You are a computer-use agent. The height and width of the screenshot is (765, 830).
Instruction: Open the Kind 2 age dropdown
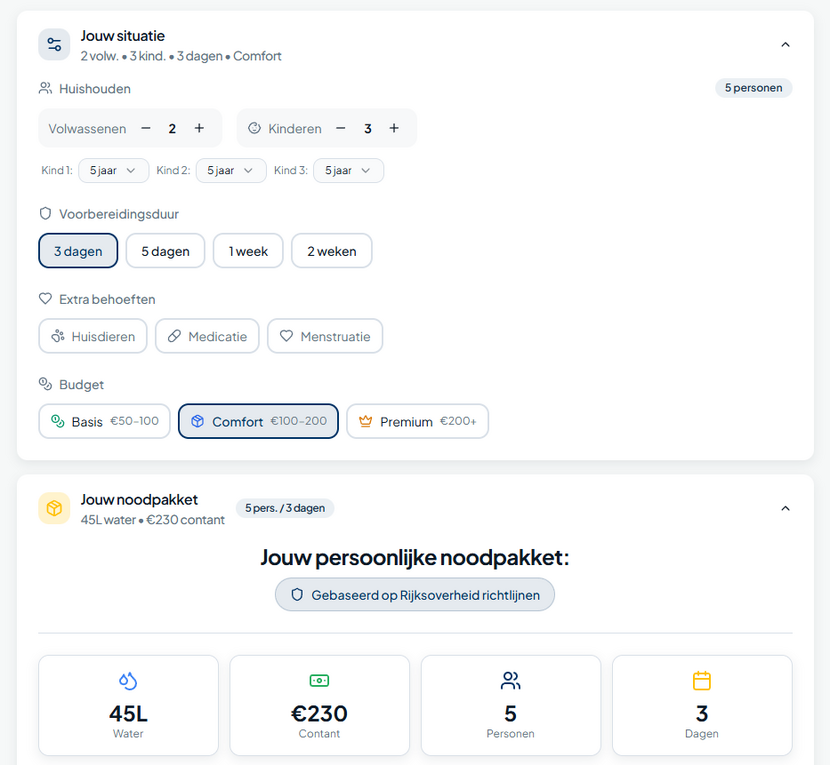pos(231,171)
